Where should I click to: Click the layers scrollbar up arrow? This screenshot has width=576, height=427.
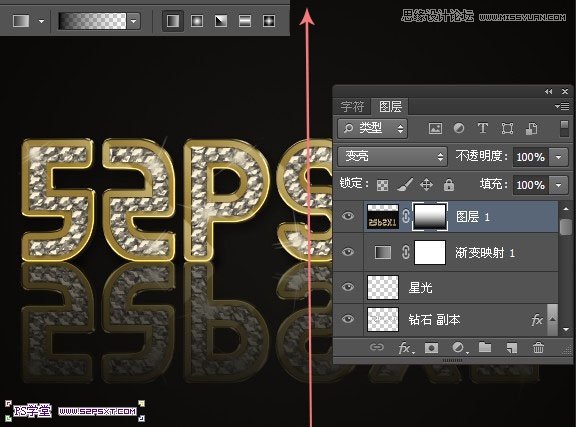click(566, 208)
